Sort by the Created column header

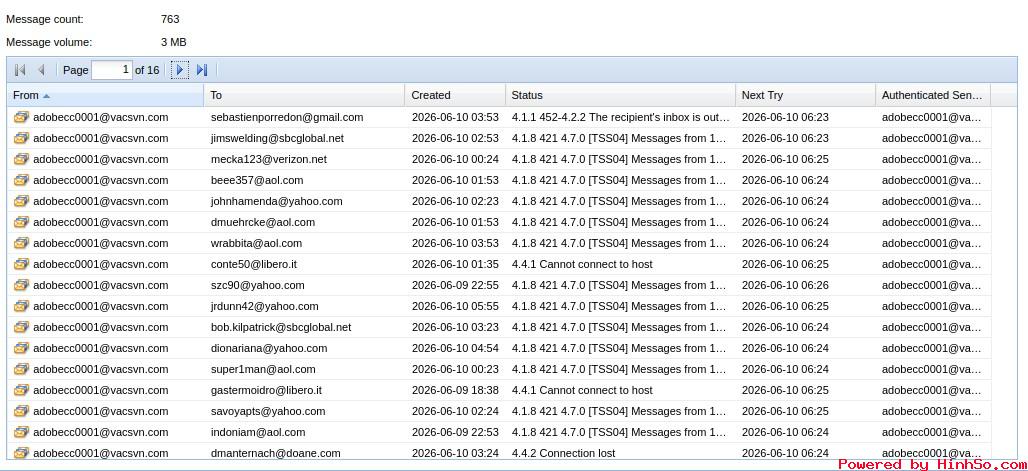[455, 95]
